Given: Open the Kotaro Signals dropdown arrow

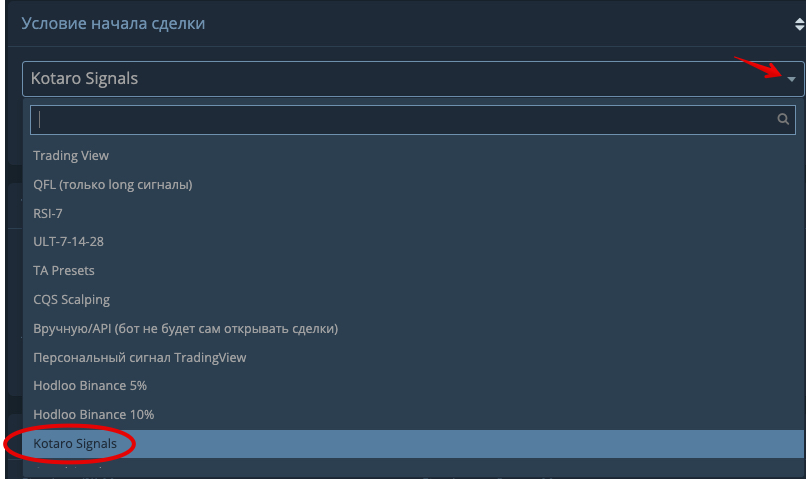Looking at the screenshot, I should pyautogui.click(x=791, y=79).
